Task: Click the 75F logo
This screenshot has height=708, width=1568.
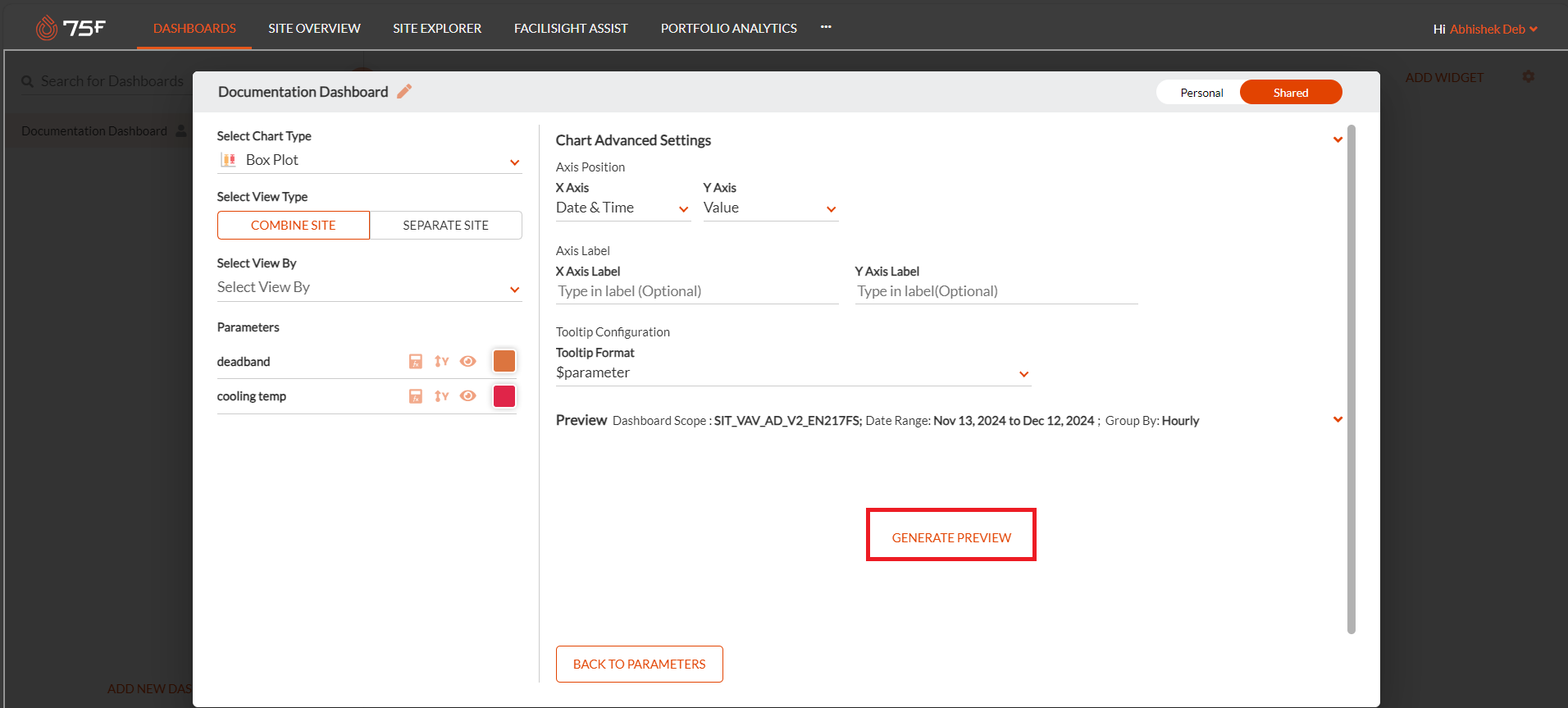Action: [x=71, y=28]
